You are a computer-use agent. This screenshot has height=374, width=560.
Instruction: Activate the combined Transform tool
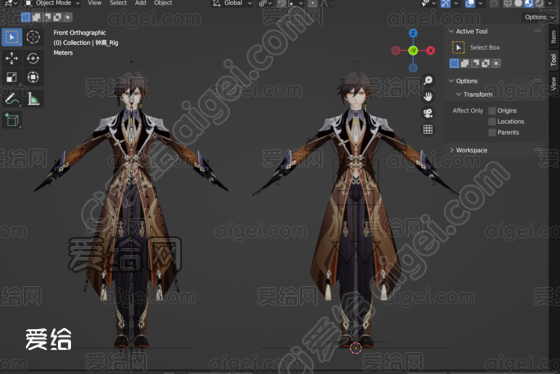tap(33, 77)
